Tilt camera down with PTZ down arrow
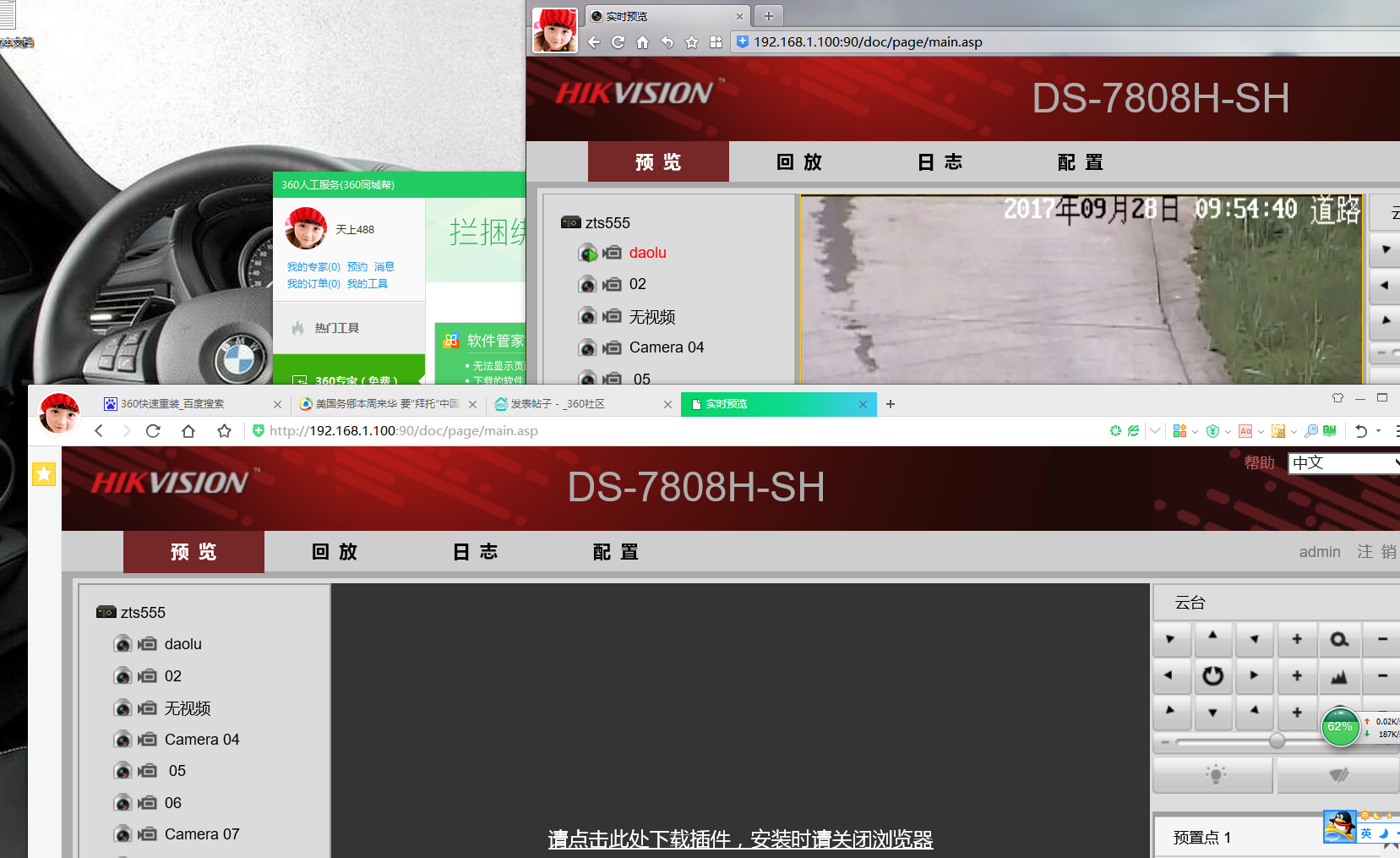 1212,712
